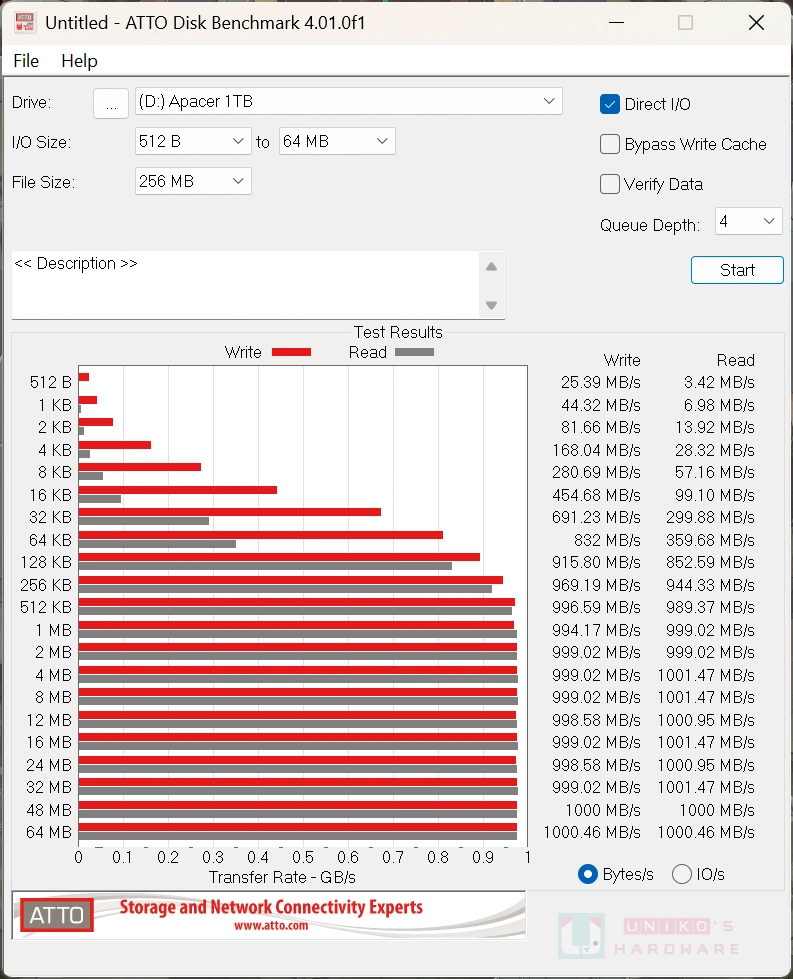793x979 pixels.
Task: Check the Verify Data checkbox
Action: [x=610, y=184]
